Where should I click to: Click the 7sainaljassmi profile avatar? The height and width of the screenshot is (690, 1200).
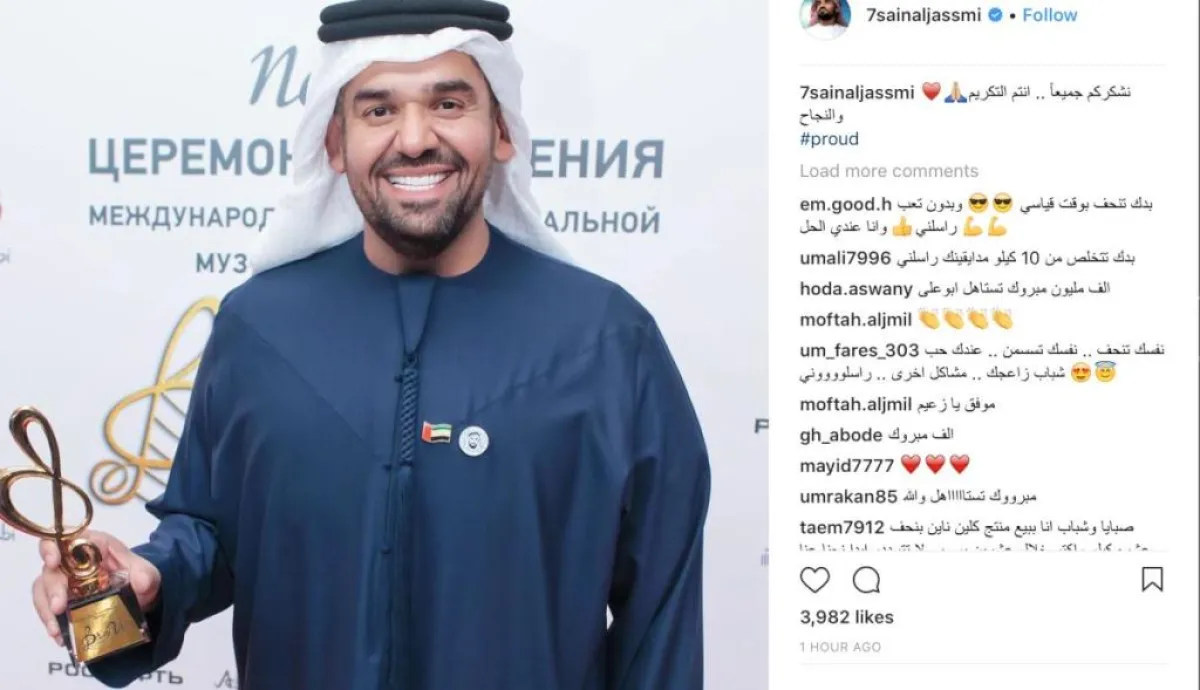825,17
